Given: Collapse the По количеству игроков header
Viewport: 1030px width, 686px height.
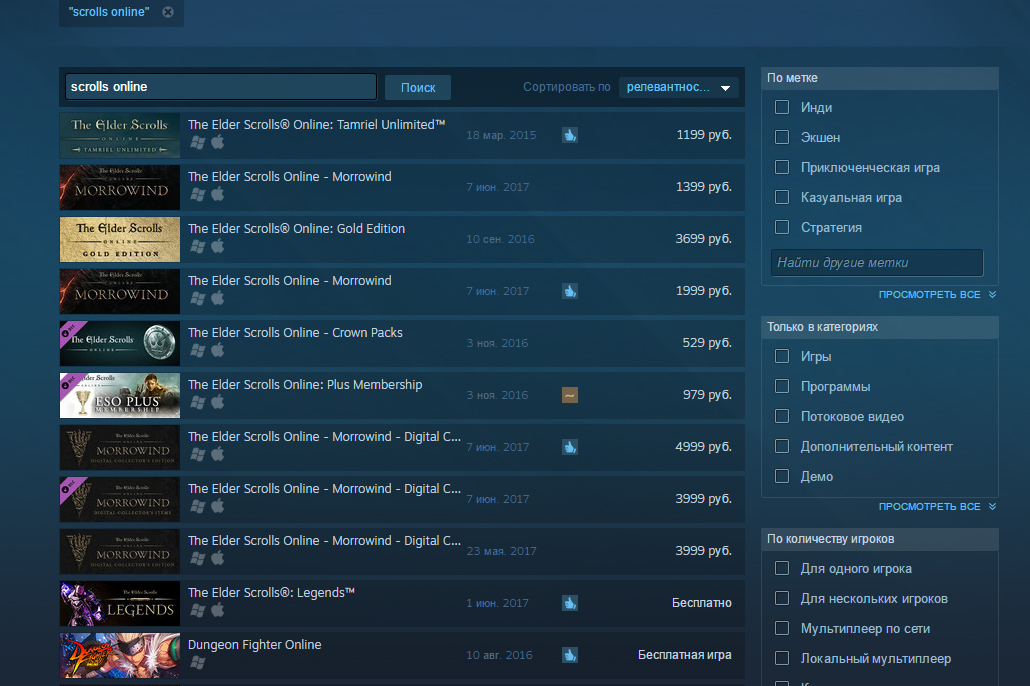Looking at the screenshot, I should [880, 539].
